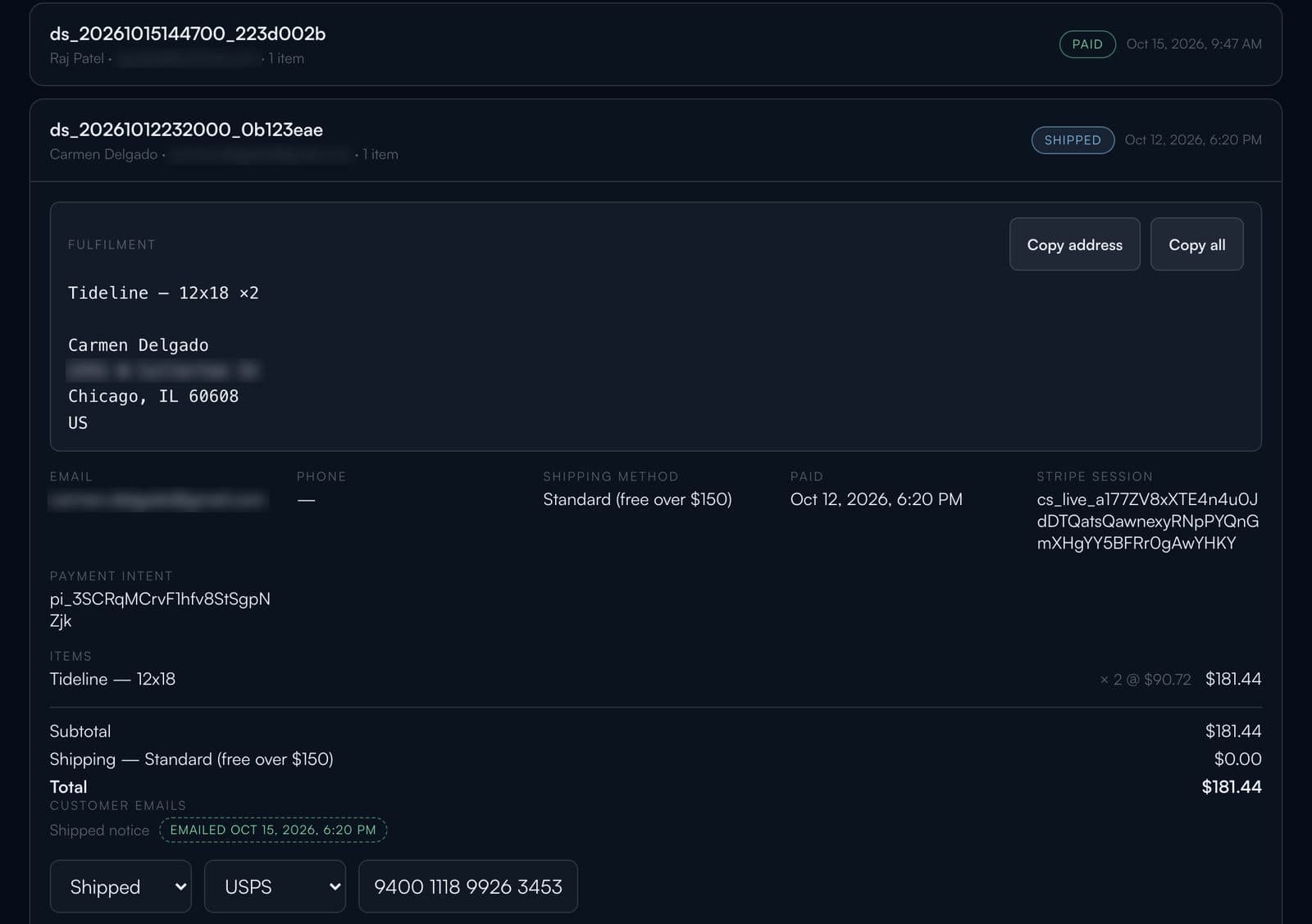Click the paid date Oct 12, 2026, 6:20 PM value
Screen dimensions: 1312x924
[x=876, y=499]
